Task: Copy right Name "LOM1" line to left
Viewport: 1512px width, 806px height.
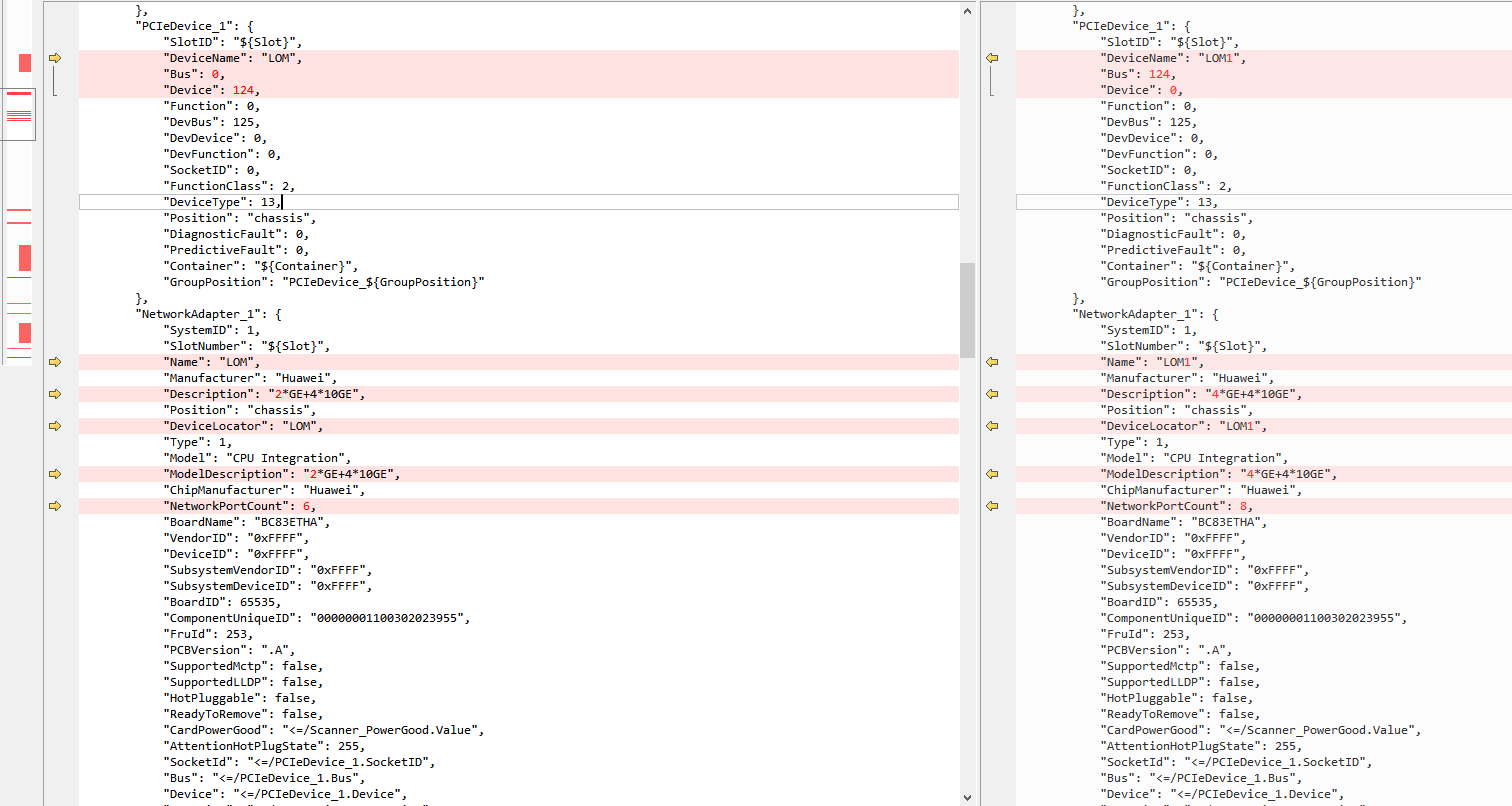Action: 993,362
